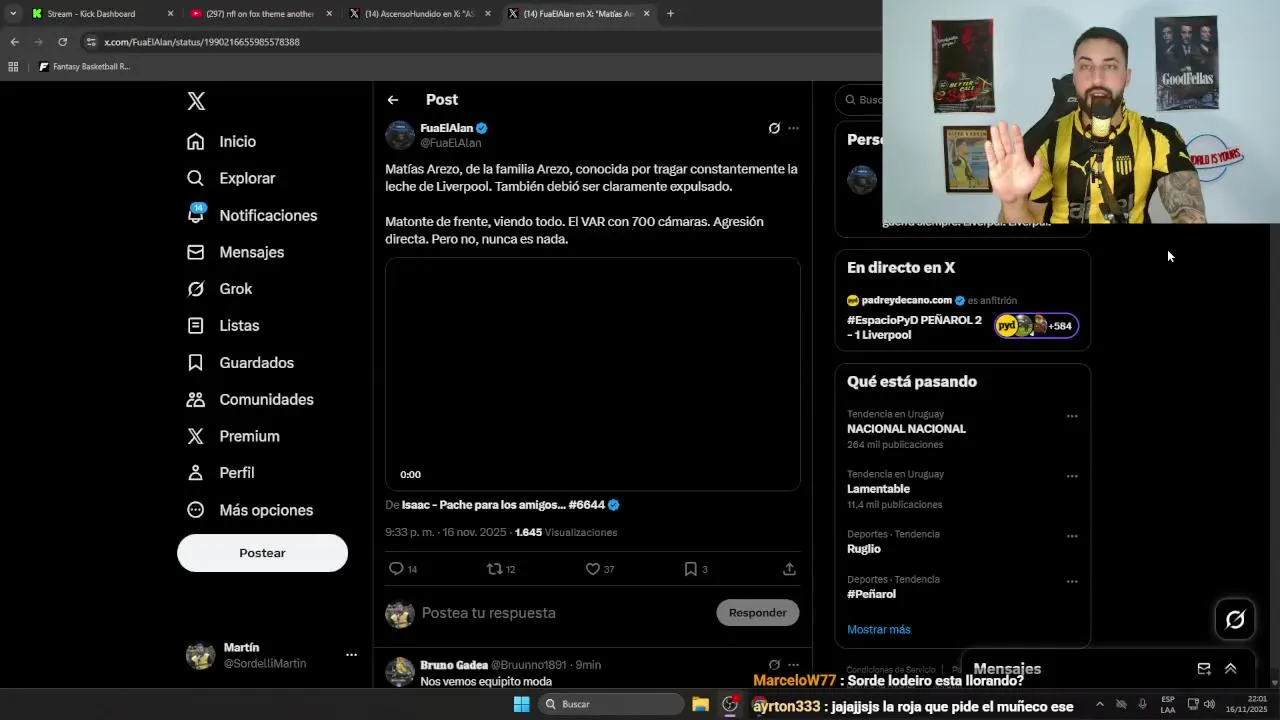This screenshot has width=1280, height=720.
Task: Open account menu dots beside Martín
Action: (351, 655)
